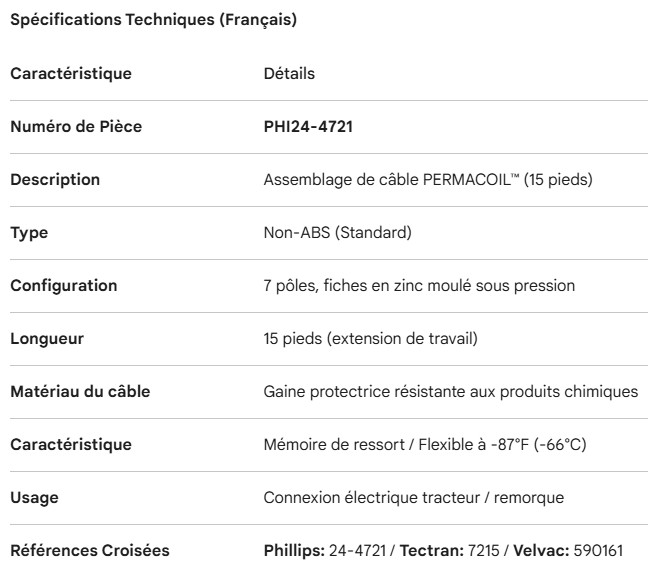
Task: Click the 7 pôles zinc moulé value
Action: click(418, 286)
